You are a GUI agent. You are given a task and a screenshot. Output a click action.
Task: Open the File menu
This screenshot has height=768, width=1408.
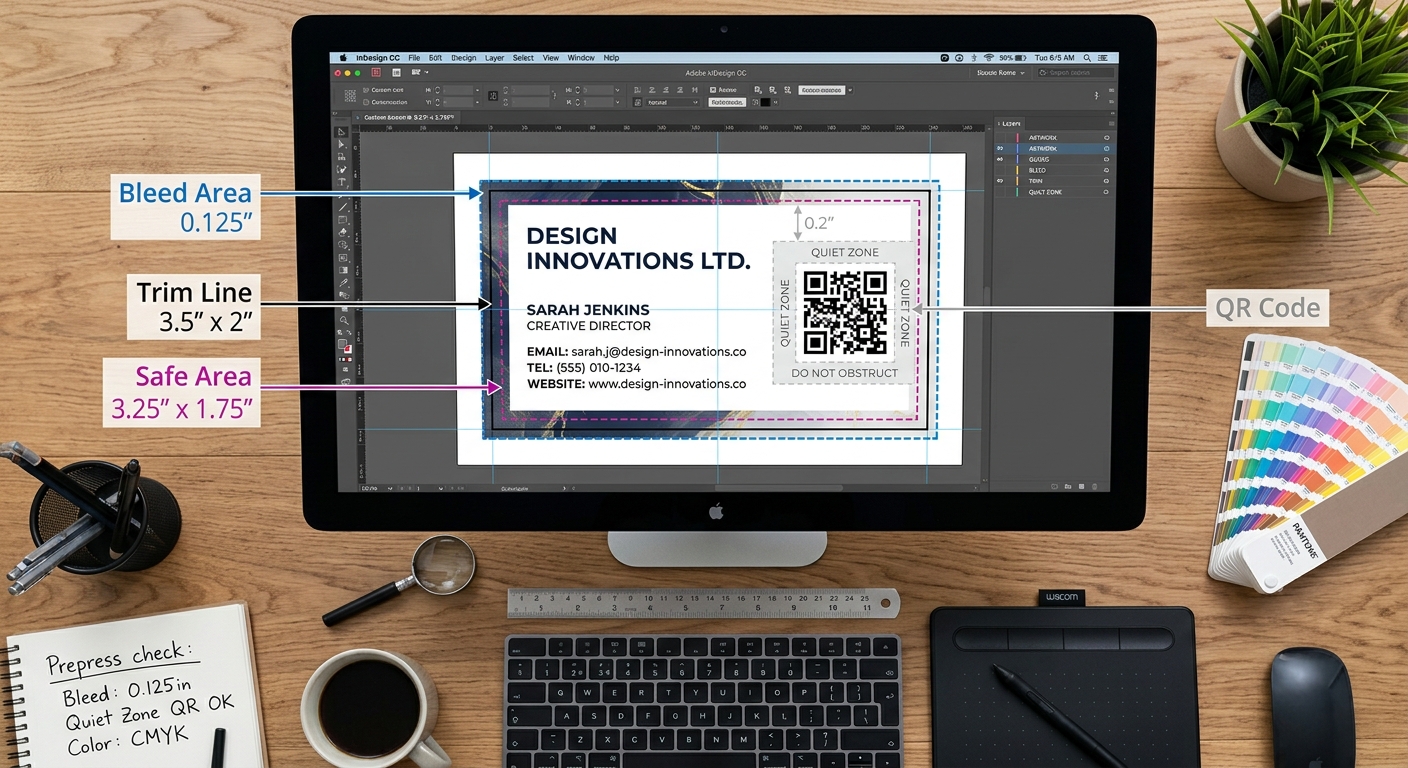(414, 58)
